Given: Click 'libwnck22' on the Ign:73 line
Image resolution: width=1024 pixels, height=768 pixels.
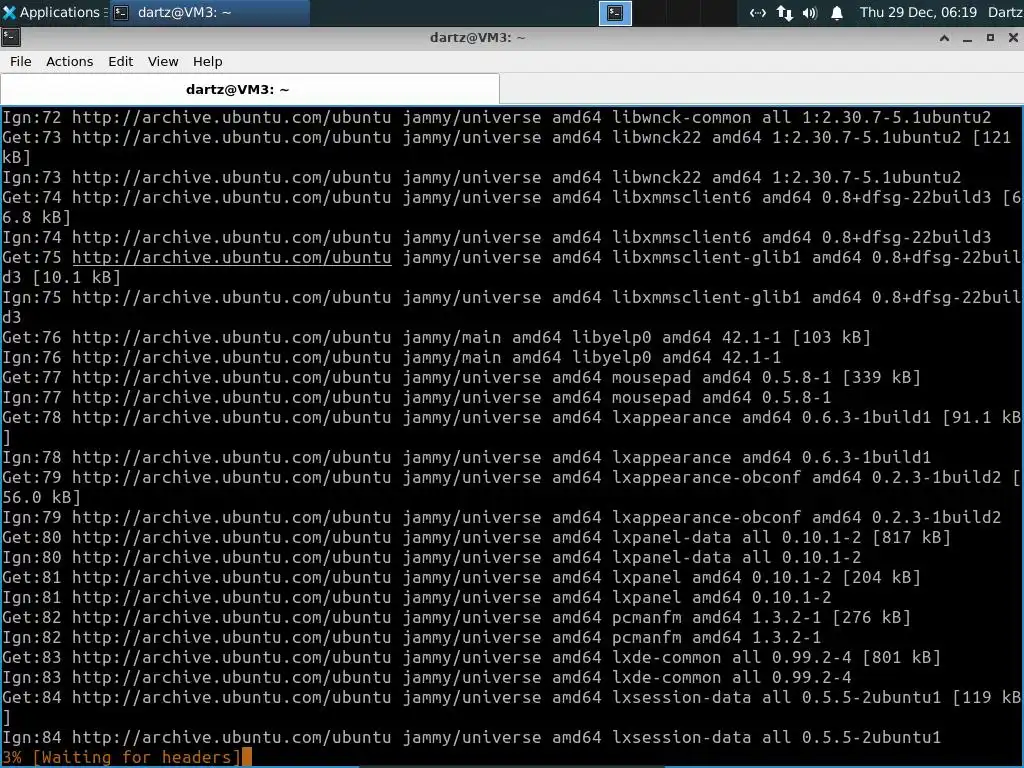Looking at the screenshot, I should [x=656, y=177].
